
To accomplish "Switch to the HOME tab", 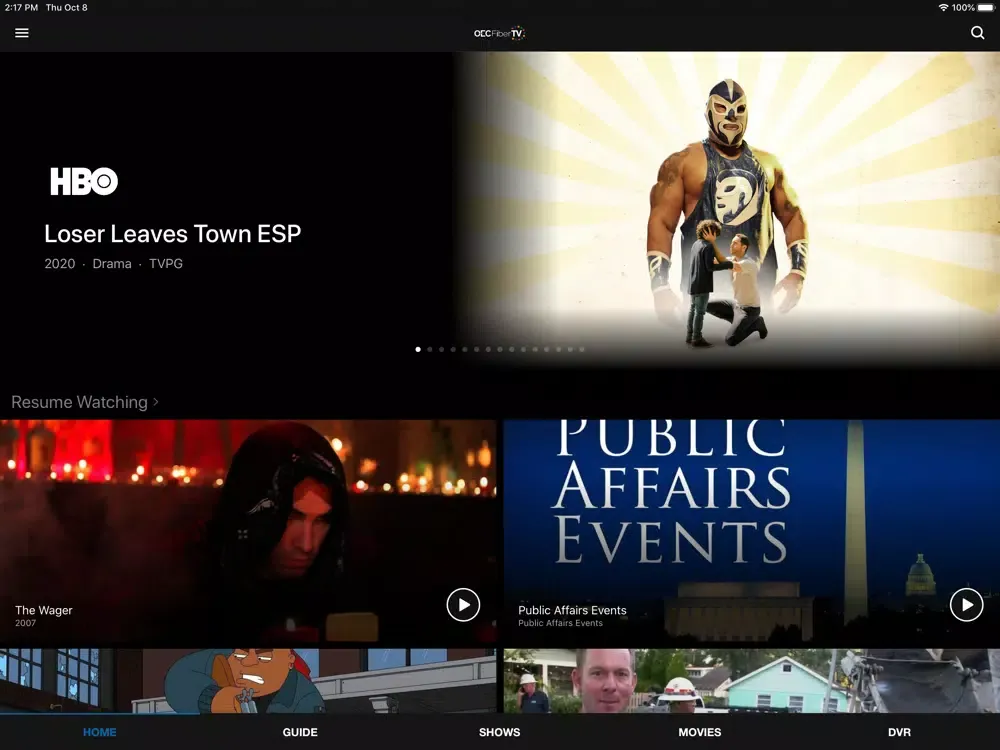I will [99, 732].
